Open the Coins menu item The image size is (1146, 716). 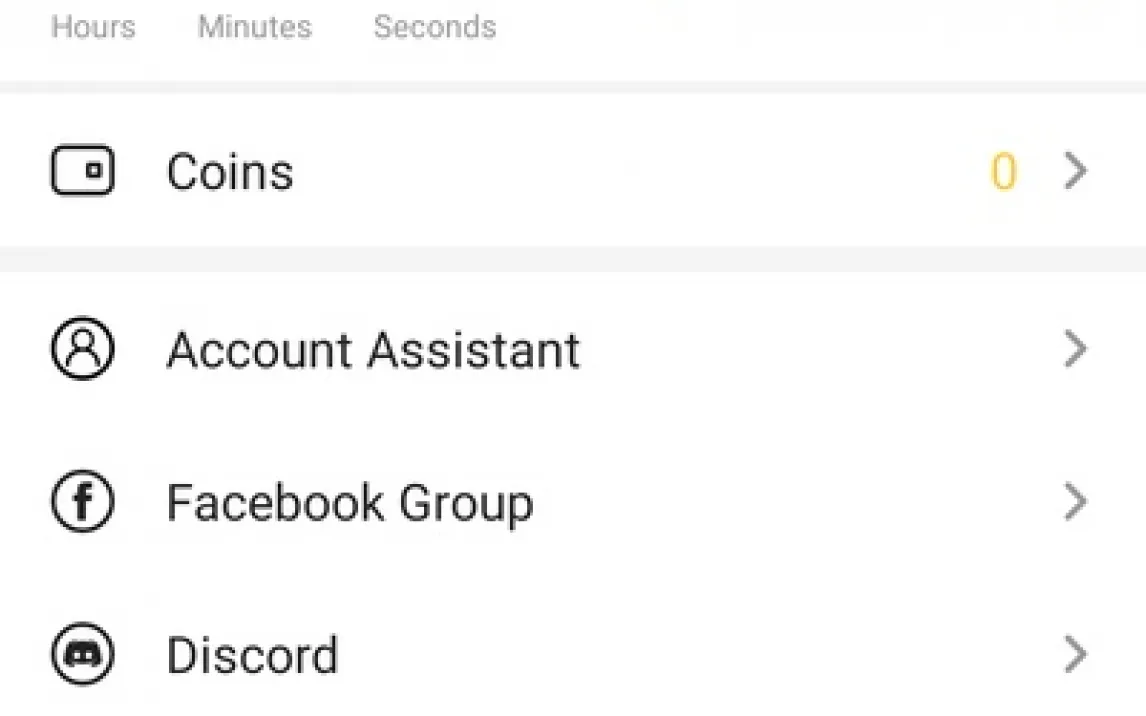point(230,172)
